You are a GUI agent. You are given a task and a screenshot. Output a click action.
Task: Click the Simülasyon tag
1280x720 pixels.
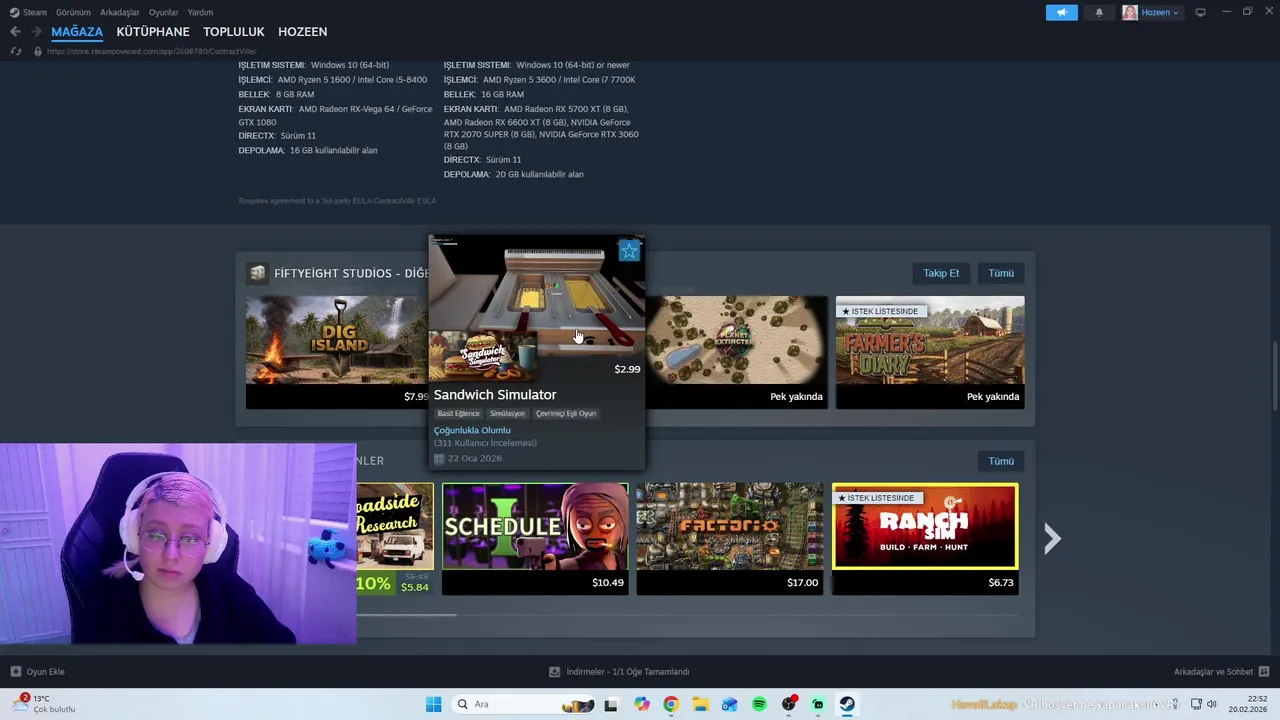(x=507, y=413)
